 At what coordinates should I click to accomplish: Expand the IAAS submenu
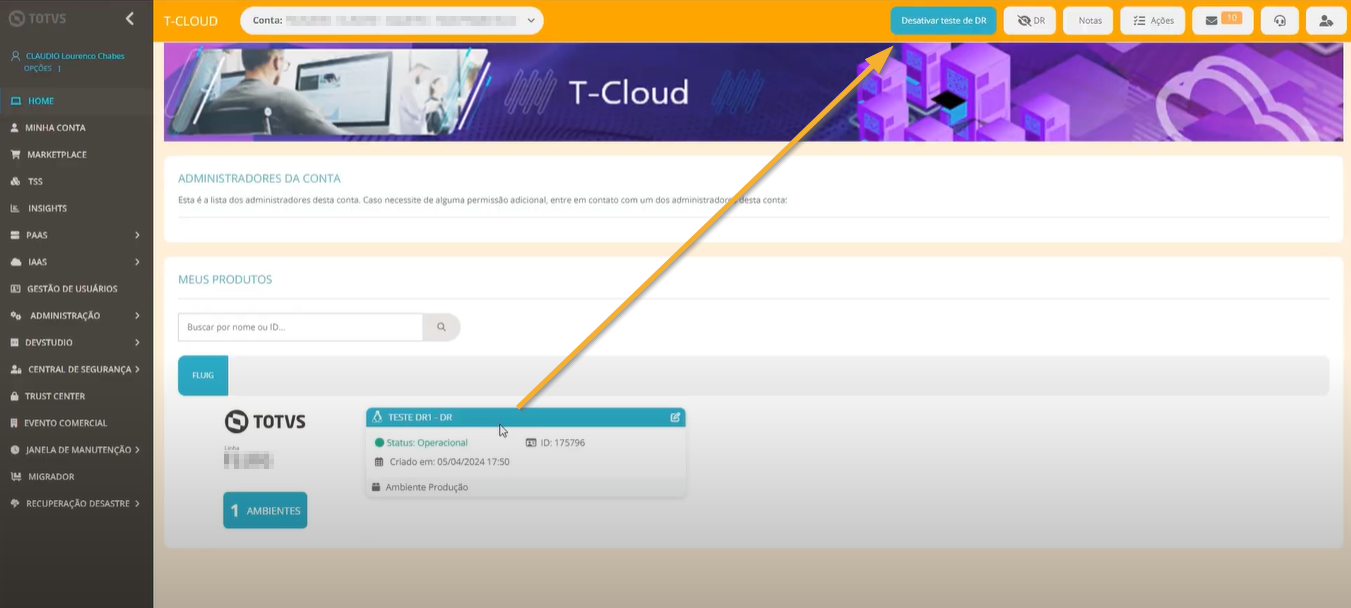(137, 262)
